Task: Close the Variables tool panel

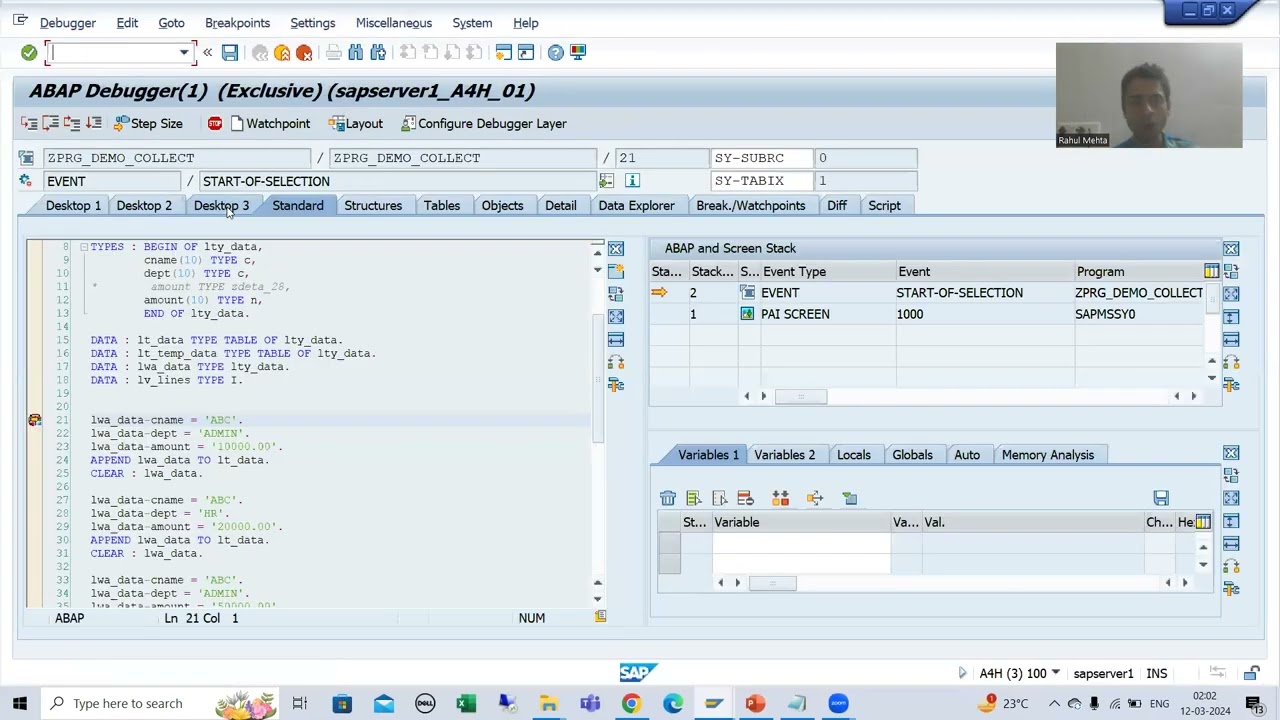Action: [x=1231, y=454]
